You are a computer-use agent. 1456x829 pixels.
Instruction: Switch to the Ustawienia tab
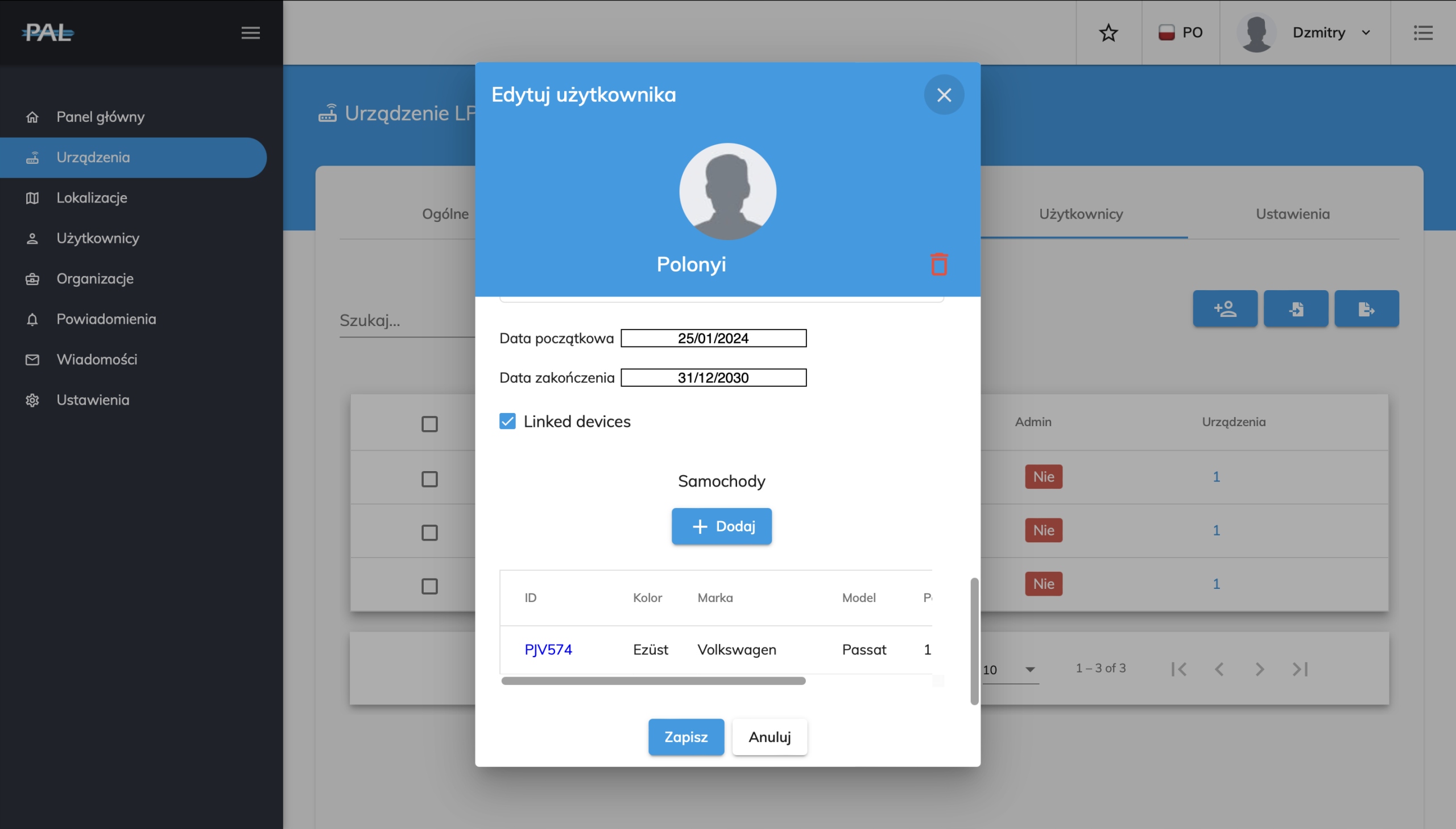tap(1292, 214)
